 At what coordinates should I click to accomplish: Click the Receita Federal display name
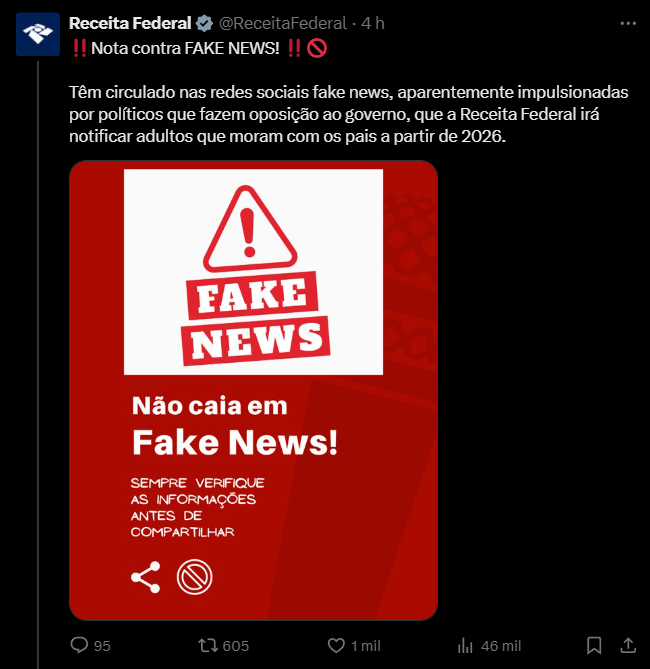(x=130, y=23)
